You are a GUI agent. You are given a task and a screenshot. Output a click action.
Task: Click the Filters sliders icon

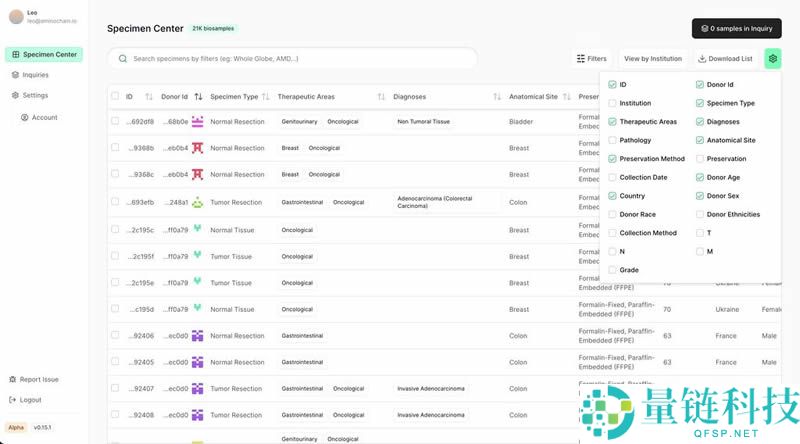point(581,59)
